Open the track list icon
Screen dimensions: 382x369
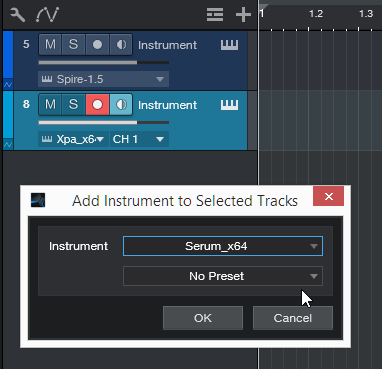(215, 15)
